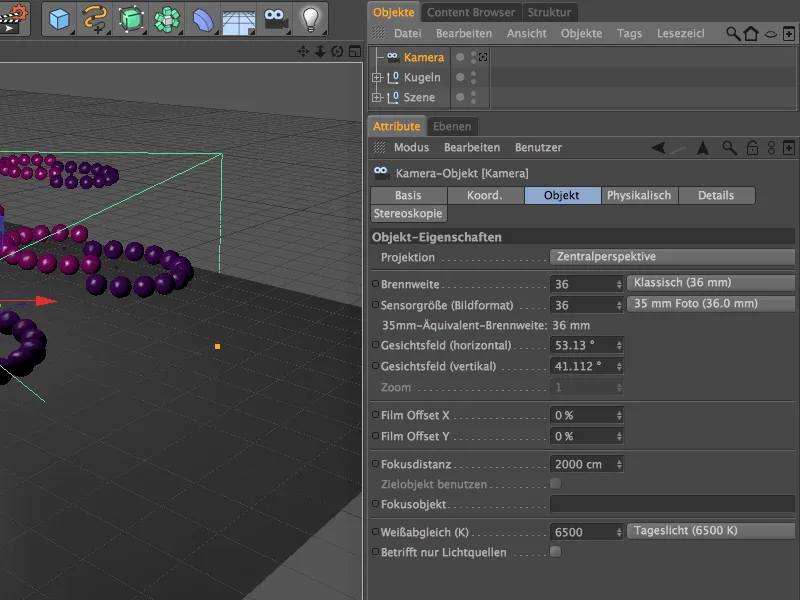Search in the Object Manager
Screen dimensions: 800x600
click(x=733, y=34)
